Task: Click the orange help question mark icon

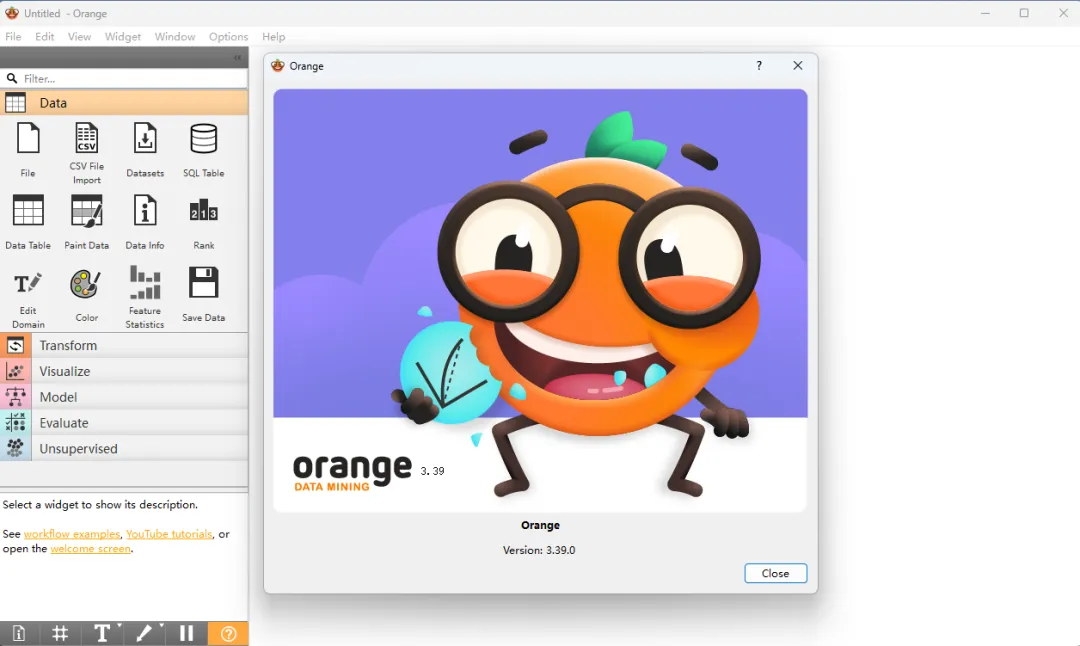Action: 228,634
